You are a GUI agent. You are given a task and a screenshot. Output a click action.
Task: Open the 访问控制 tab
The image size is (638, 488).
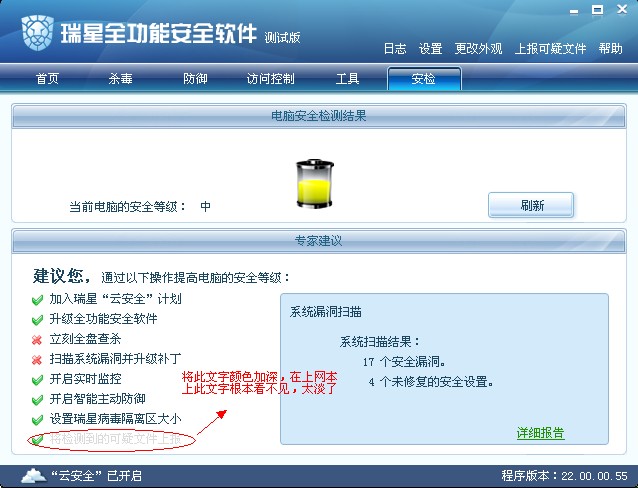pyautogui.click(x=271, y=79)
